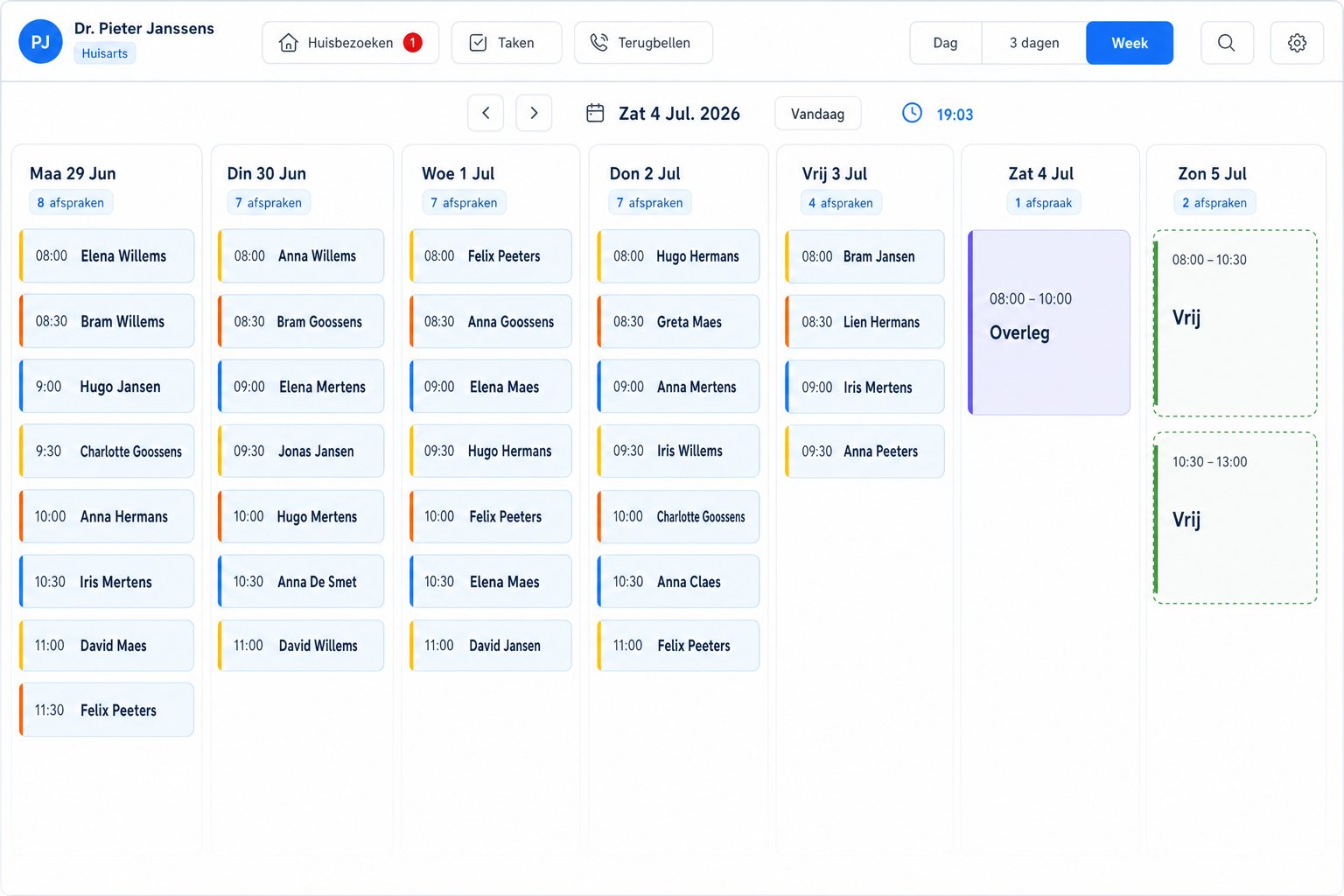Open Friday 09:00 Iris Mertens appointment

tap(864, 387)
